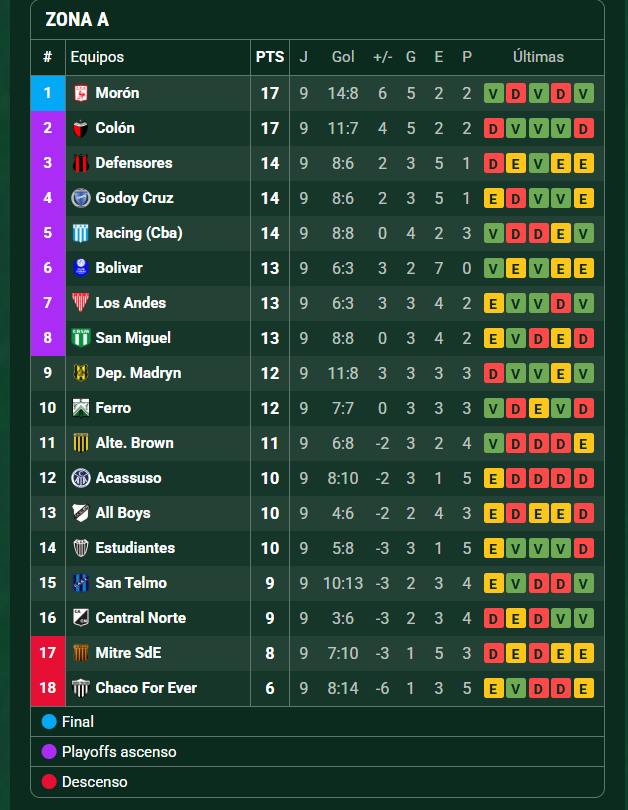This screenshot has height=810, width=628.
Task: Click the purple Playoffs ascenso legend dot
Action: [49, 751]
